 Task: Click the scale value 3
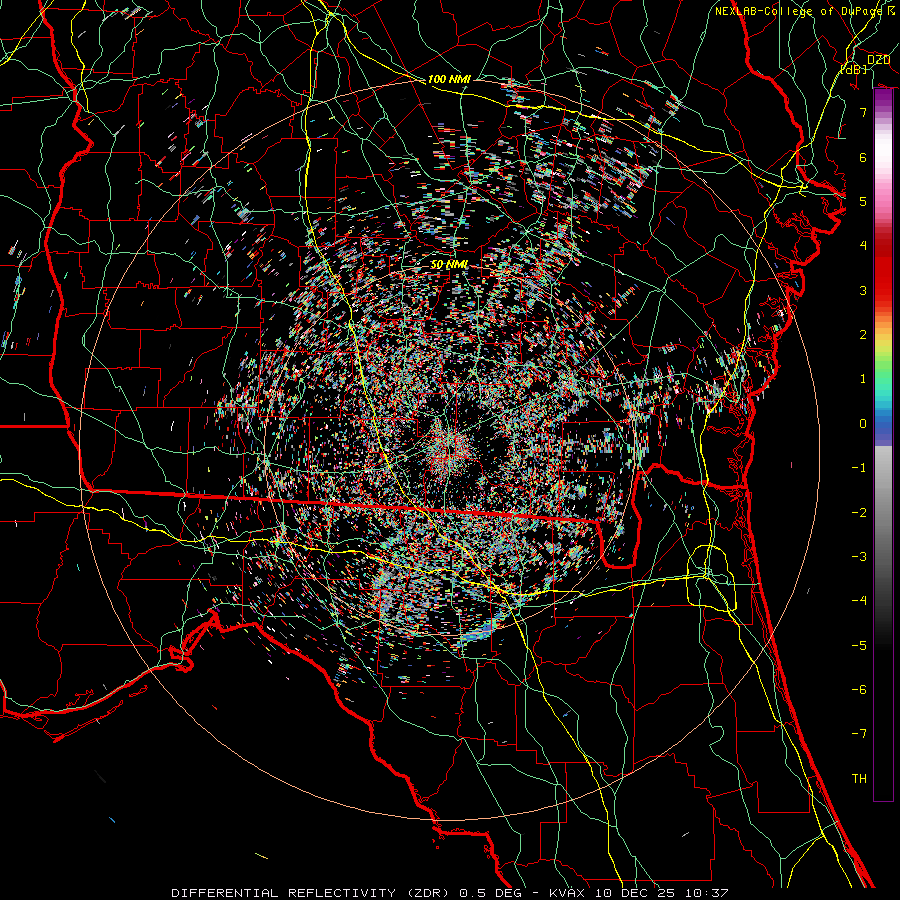click(x=863, y=290)
